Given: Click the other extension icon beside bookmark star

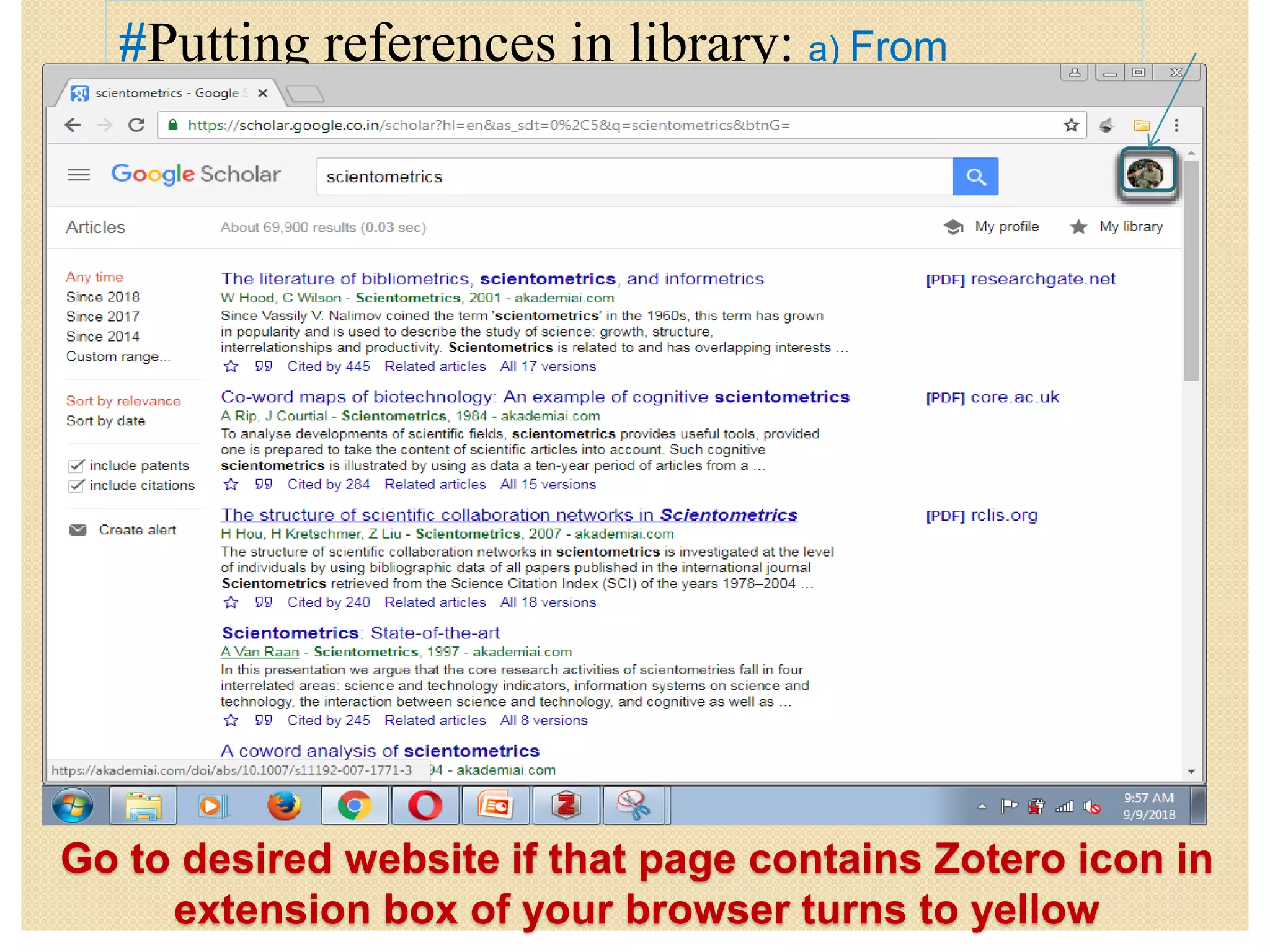Looking at the screenshot, I should coord(1106,126).
